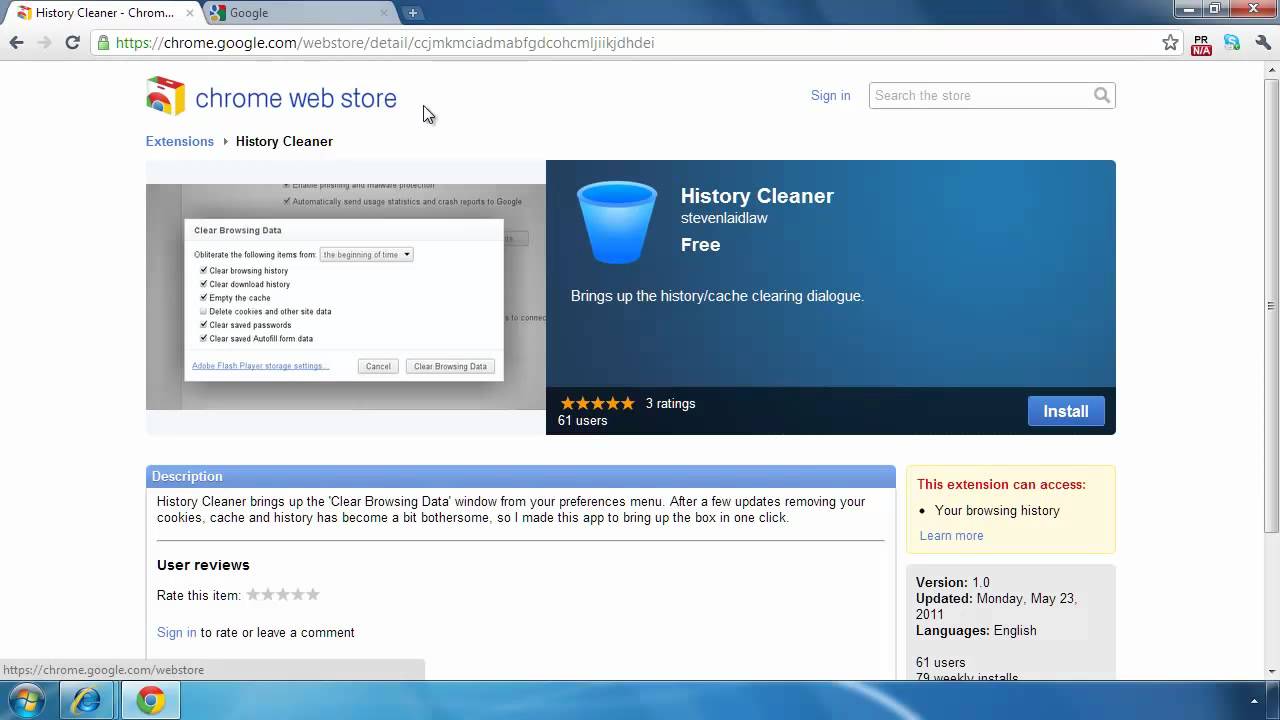Click the five-star rating display

point(597,403)
